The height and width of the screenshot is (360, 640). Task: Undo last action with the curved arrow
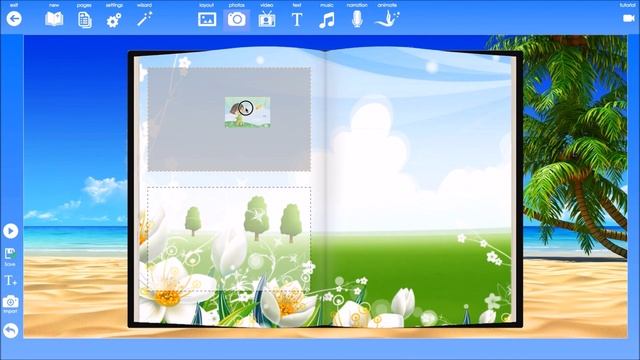(x=11, y=331)
